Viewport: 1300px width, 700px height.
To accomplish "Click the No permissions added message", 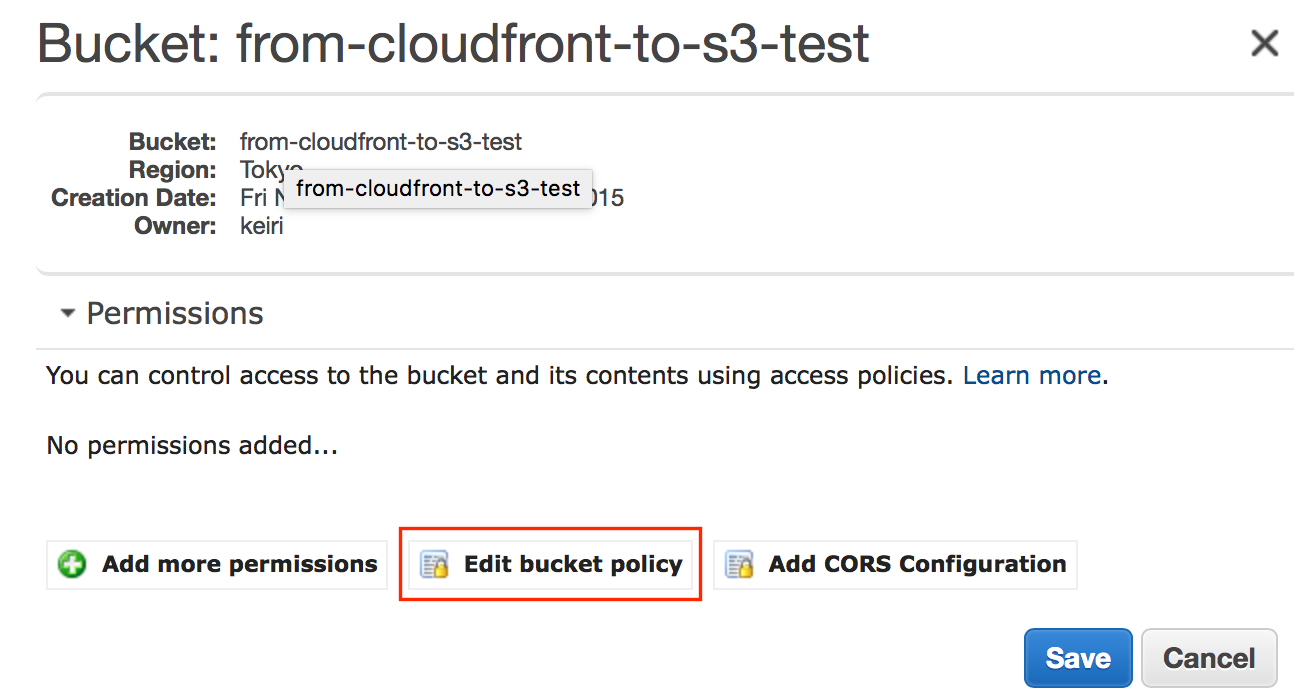I will click(x=192, y=445).
